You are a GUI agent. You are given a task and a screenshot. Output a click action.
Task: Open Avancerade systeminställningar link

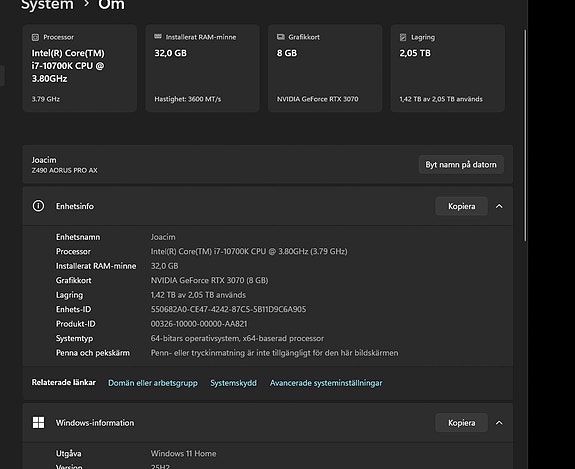click(326, 383)
